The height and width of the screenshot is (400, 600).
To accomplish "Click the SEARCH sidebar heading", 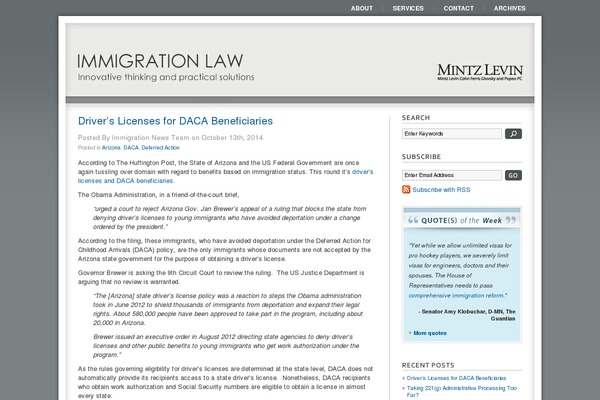I will (416, 118).
